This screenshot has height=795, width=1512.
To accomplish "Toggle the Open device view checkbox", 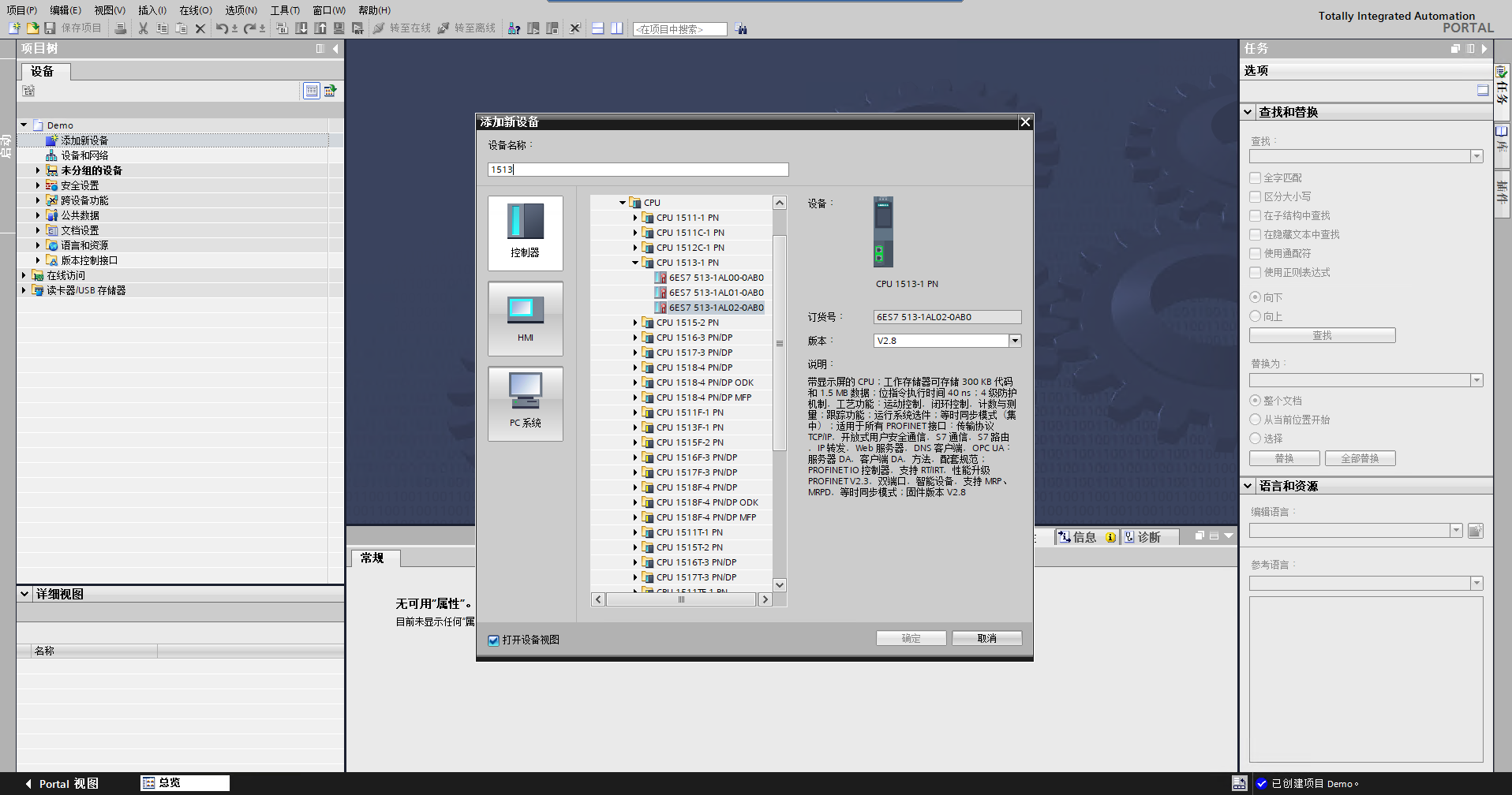I will 493,640.
